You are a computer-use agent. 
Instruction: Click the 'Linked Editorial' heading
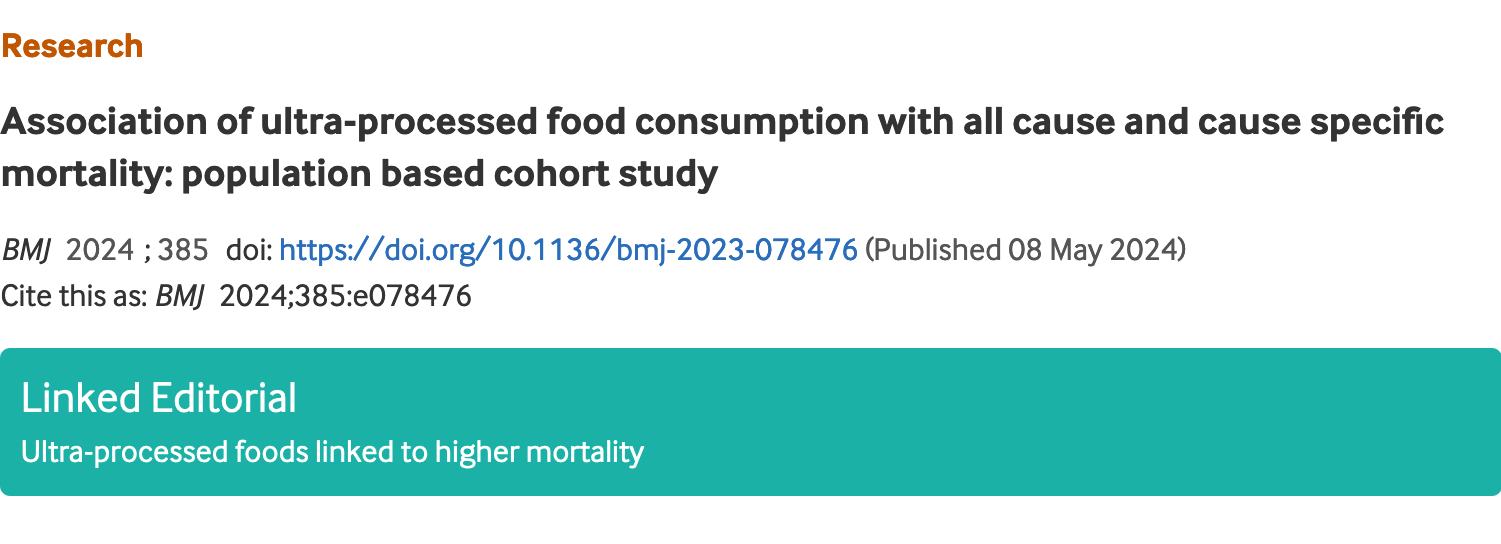tap(159, 398)
